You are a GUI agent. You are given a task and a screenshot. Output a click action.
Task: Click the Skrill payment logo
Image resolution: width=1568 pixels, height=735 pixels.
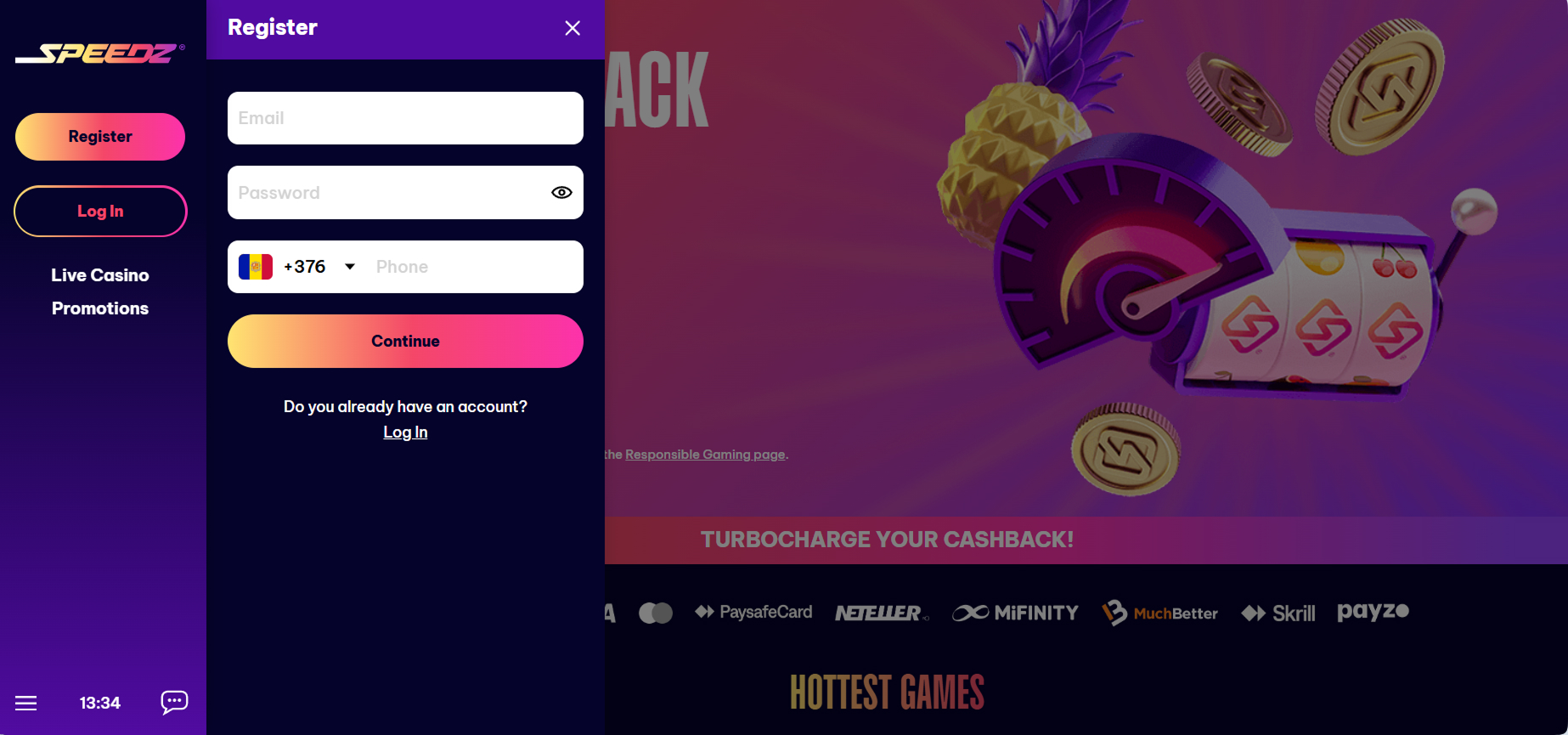click(1278, 613)
